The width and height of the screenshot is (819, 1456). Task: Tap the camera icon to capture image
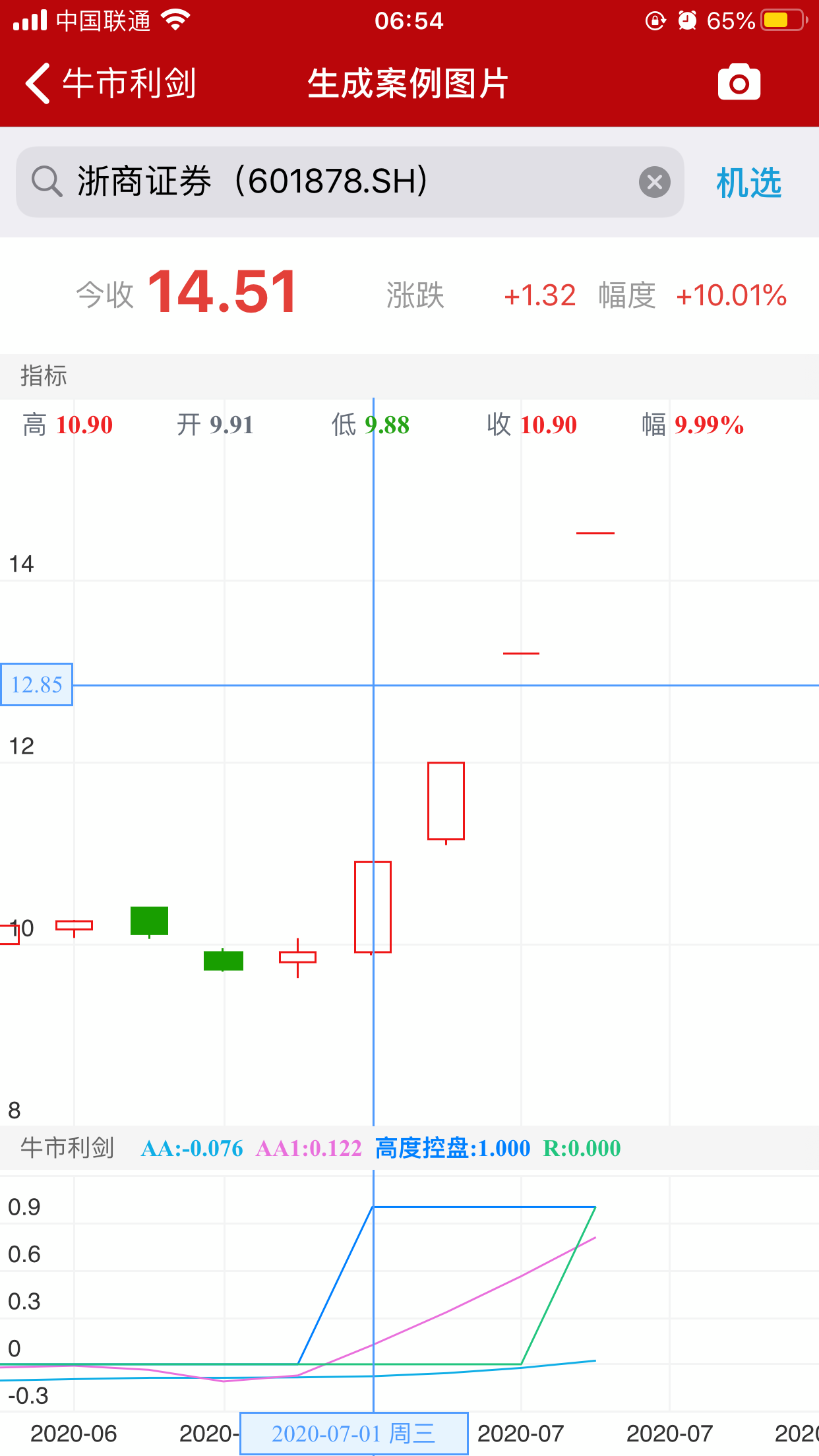pos(739,83)
